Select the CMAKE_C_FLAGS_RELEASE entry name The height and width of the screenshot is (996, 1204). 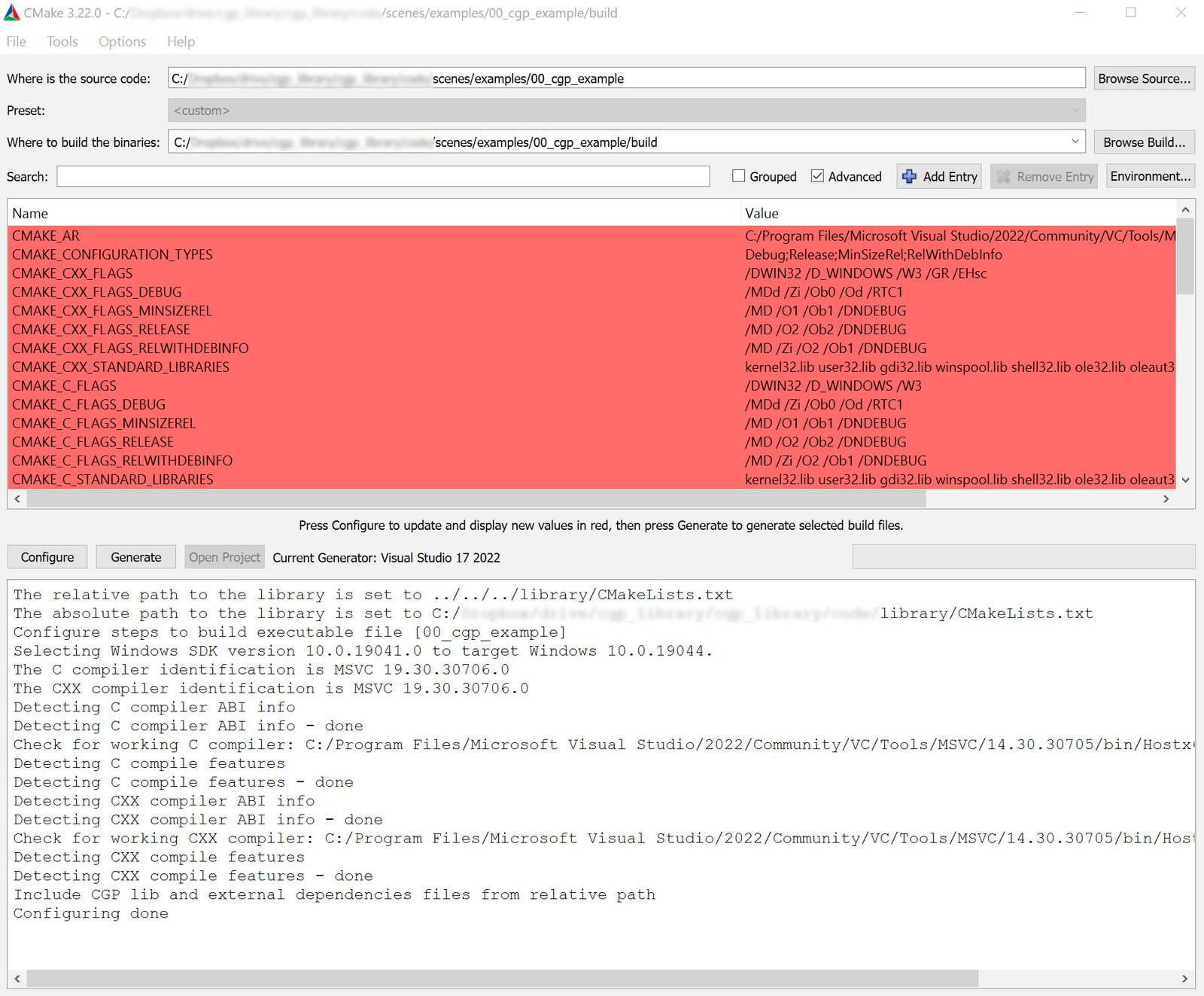pyautogui.click(x=93, y=442)
